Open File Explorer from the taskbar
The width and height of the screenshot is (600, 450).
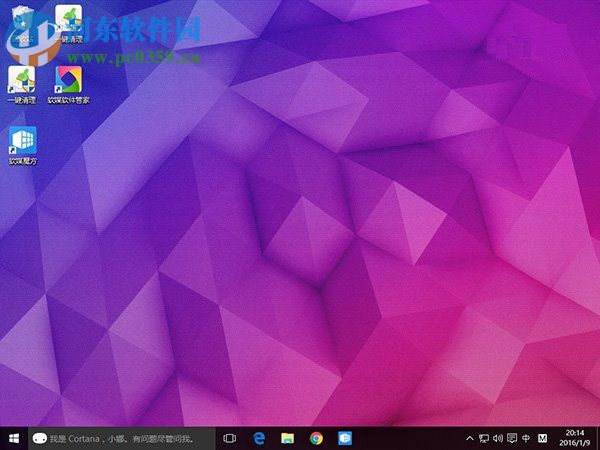(288, 439)
